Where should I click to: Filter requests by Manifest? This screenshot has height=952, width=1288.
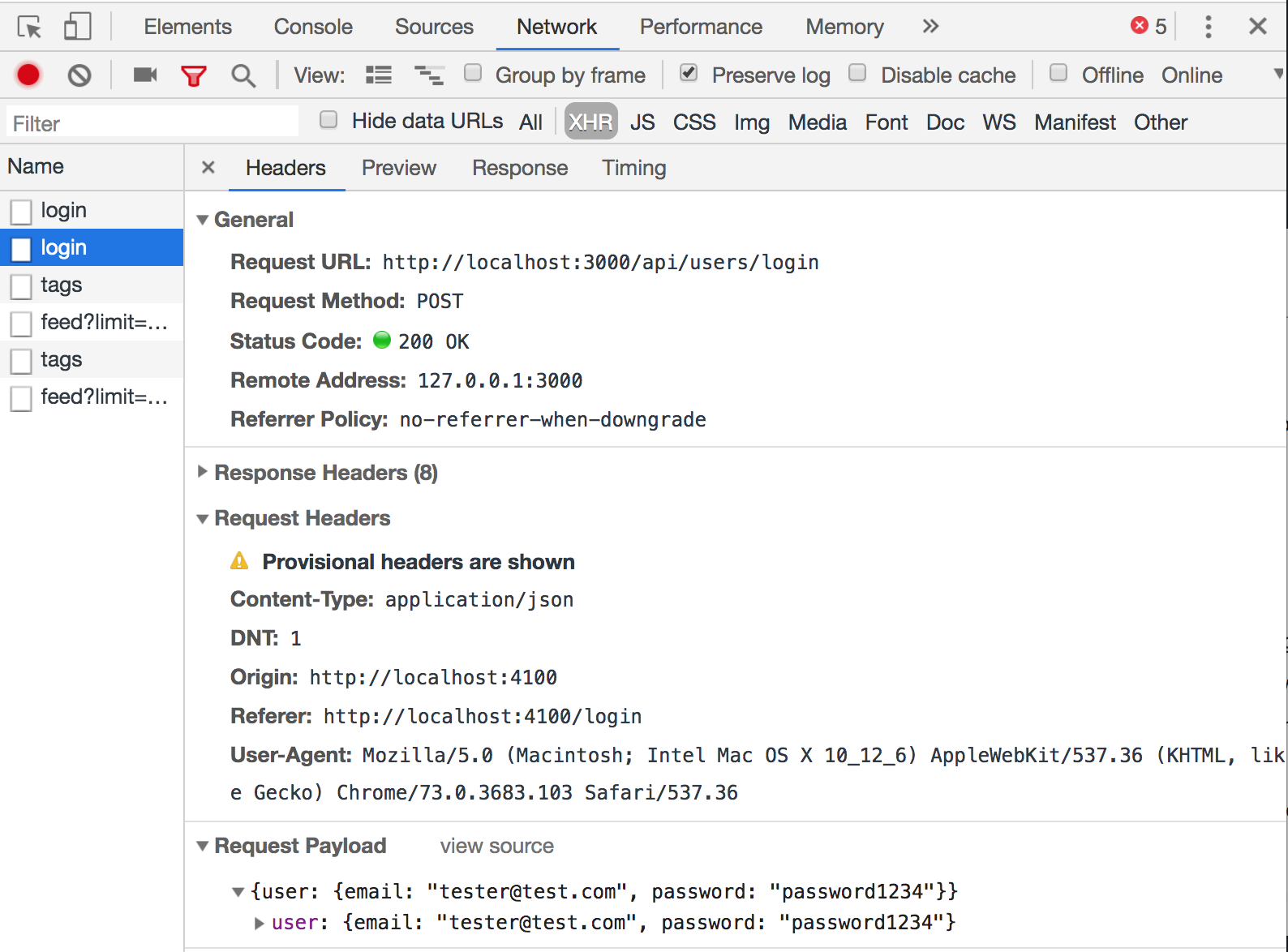(x=1075, y=122)
